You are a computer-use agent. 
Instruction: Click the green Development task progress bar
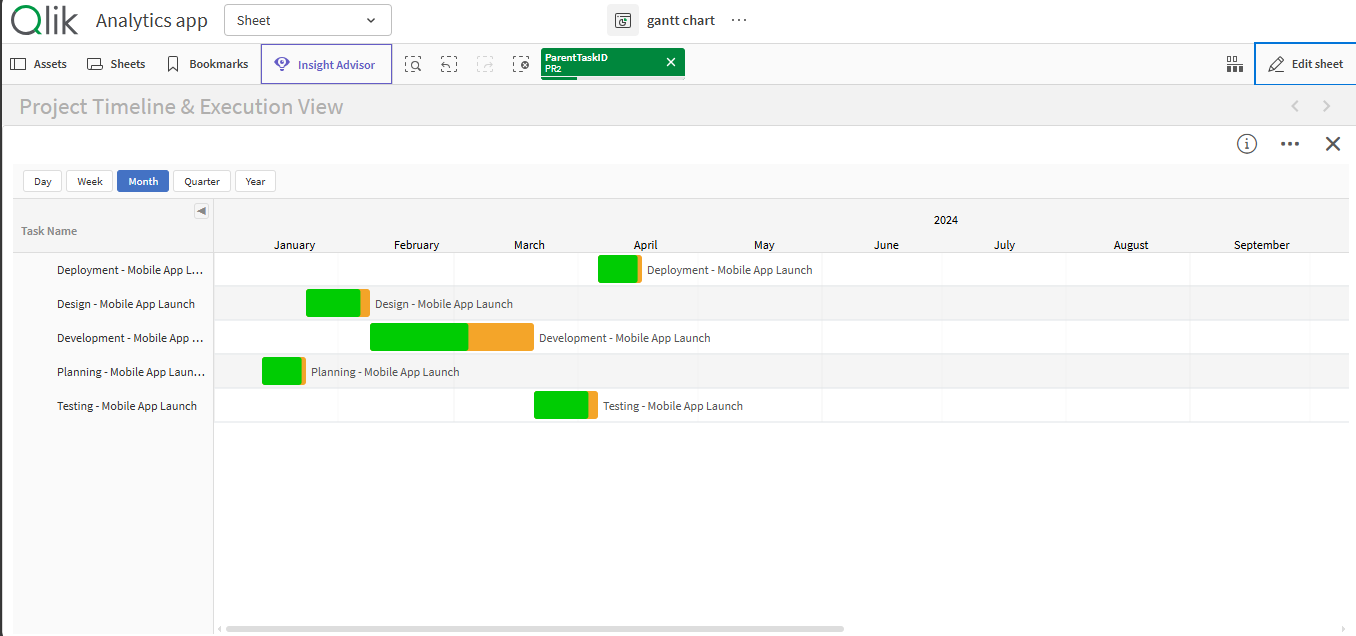click(418, 338)
